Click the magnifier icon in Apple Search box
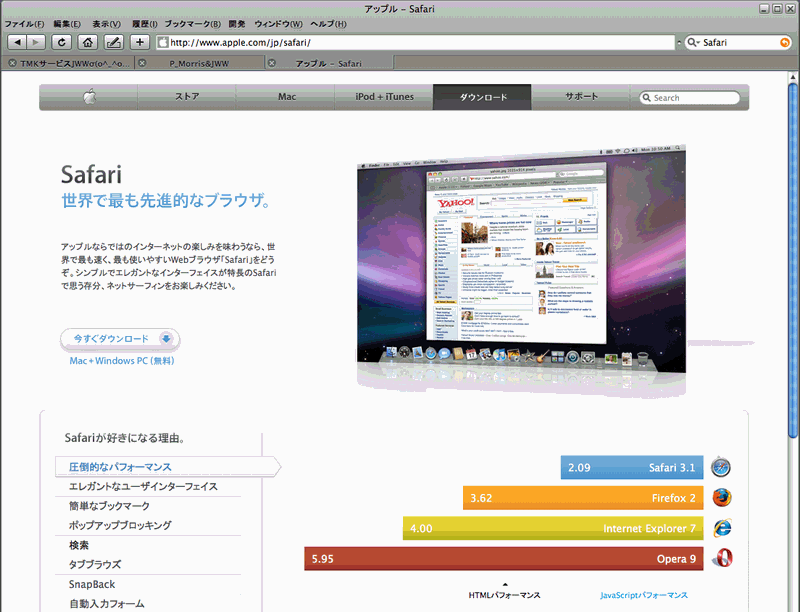The image size is (800, 612). (x=646, y=97)
